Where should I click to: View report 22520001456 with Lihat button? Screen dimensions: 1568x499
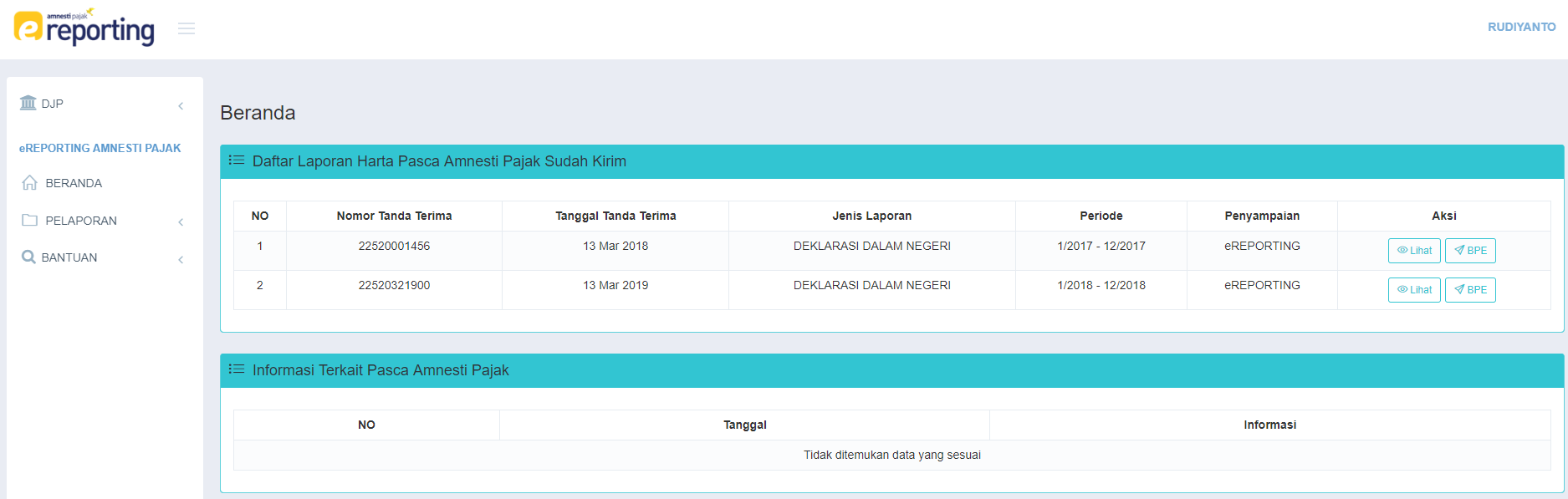tap(1414, 251)
